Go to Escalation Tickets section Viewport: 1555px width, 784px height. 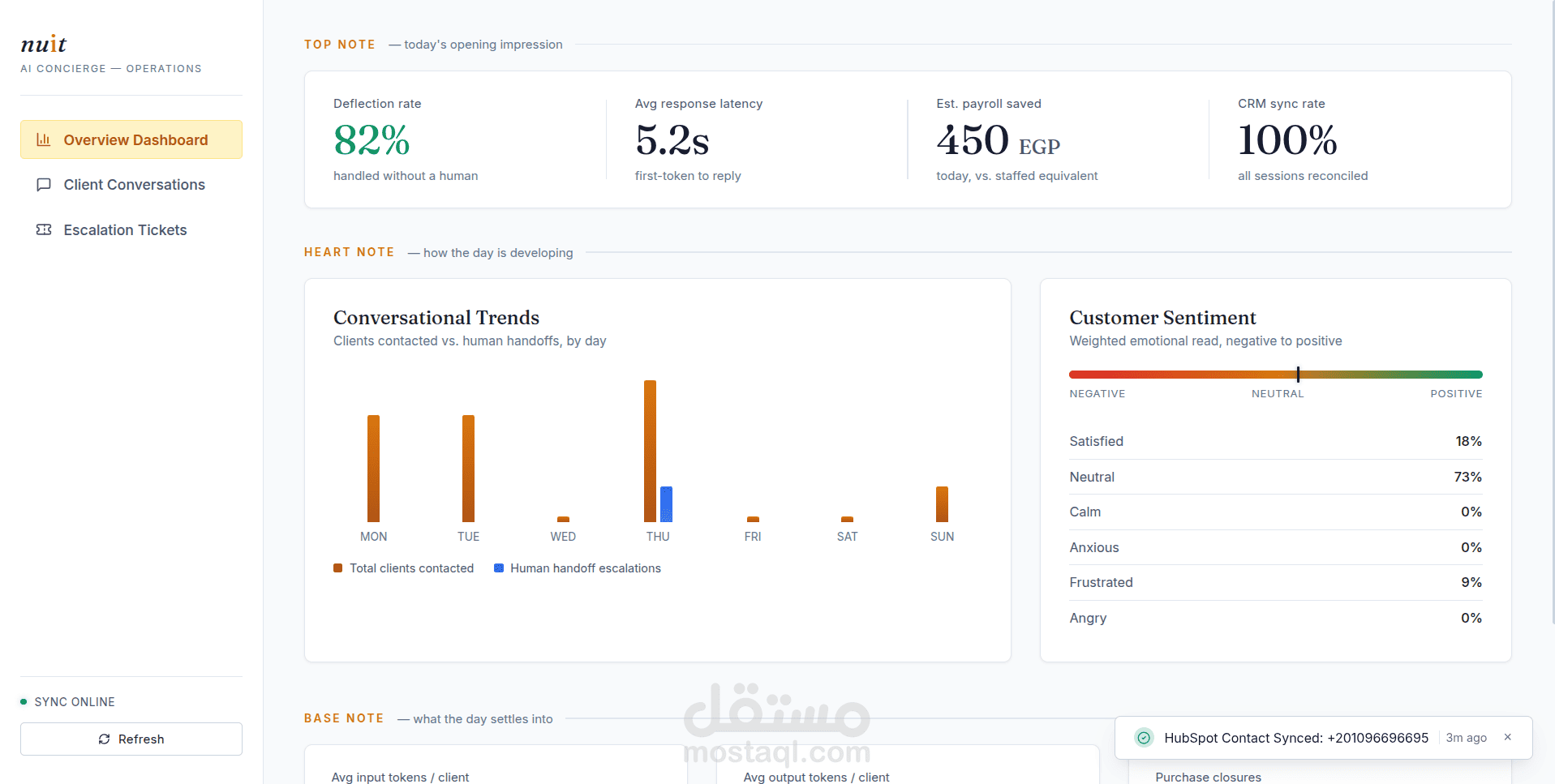131,230
